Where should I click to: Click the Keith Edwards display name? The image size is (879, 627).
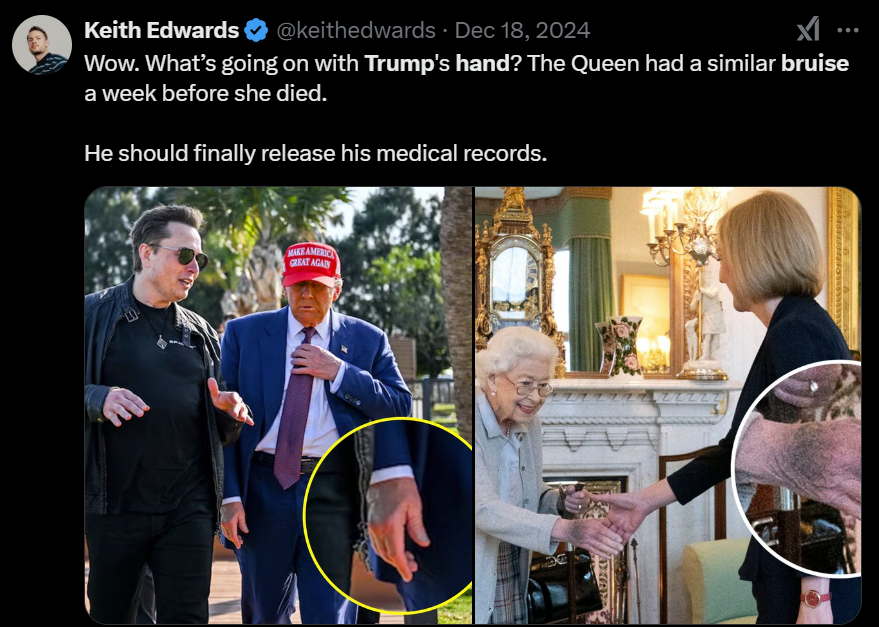click(x=161, y=30)
